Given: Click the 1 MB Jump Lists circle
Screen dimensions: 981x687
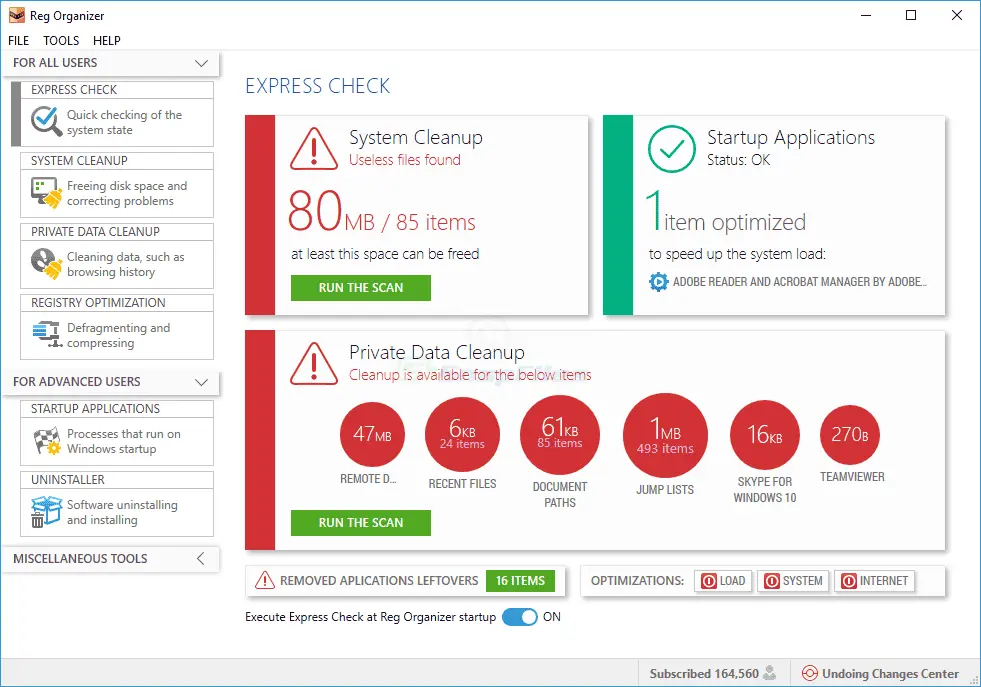Looking at the screenshot, I should click(665, 435).
